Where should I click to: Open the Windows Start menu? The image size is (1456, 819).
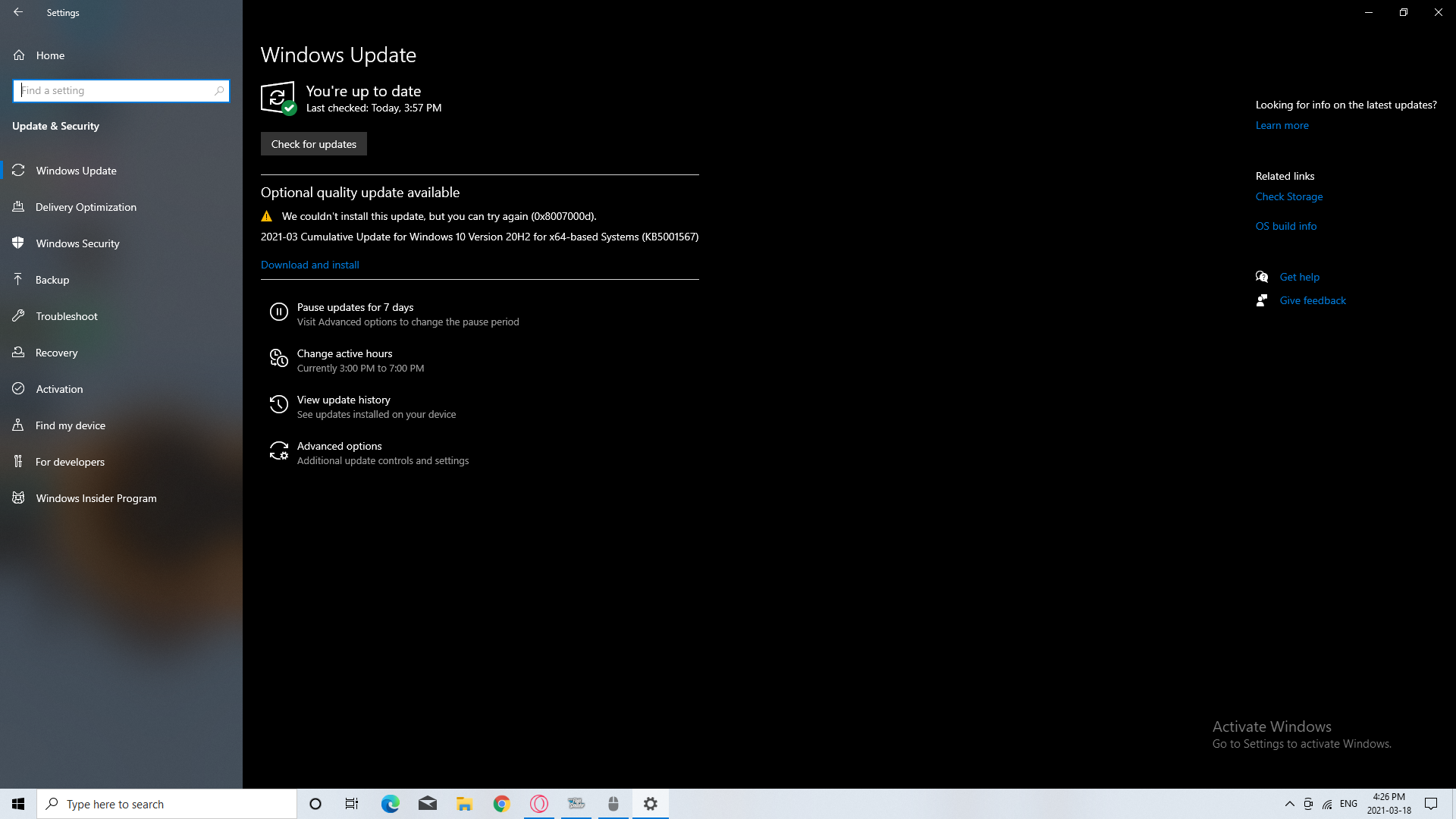tap(18, 804)
